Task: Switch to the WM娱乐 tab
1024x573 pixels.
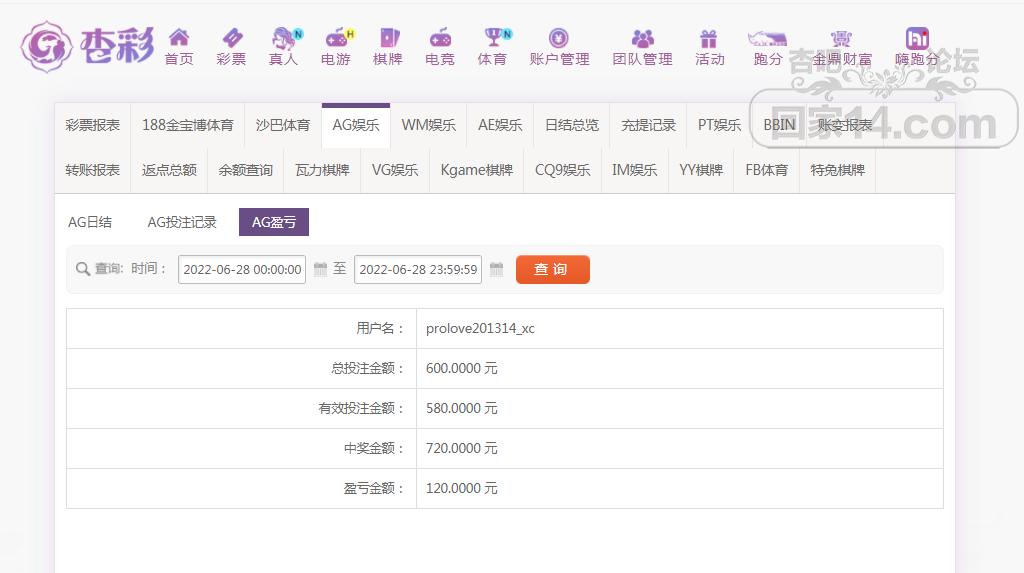Action: point(428,126)
